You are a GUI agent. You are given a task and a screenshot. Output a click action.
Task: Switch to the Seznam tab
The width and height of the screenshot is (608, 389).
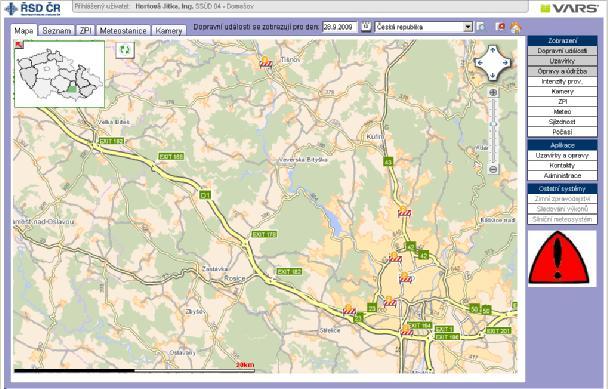point(57,31)
